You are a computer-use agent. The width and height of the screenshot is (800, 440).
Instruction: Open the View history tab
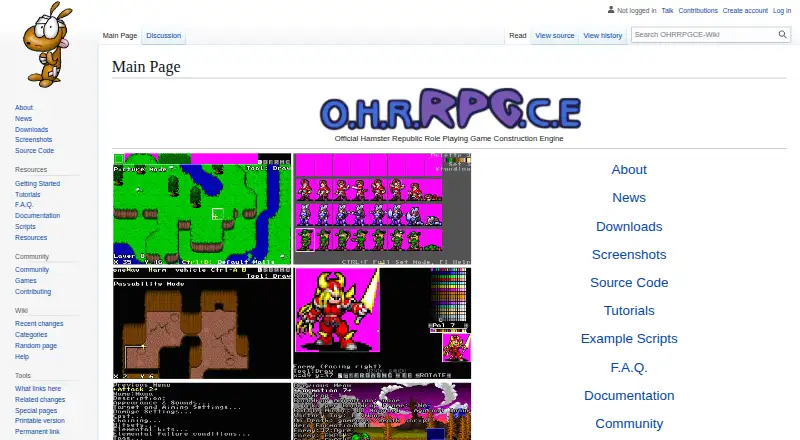pyautogui.click(x=603, y=35)
